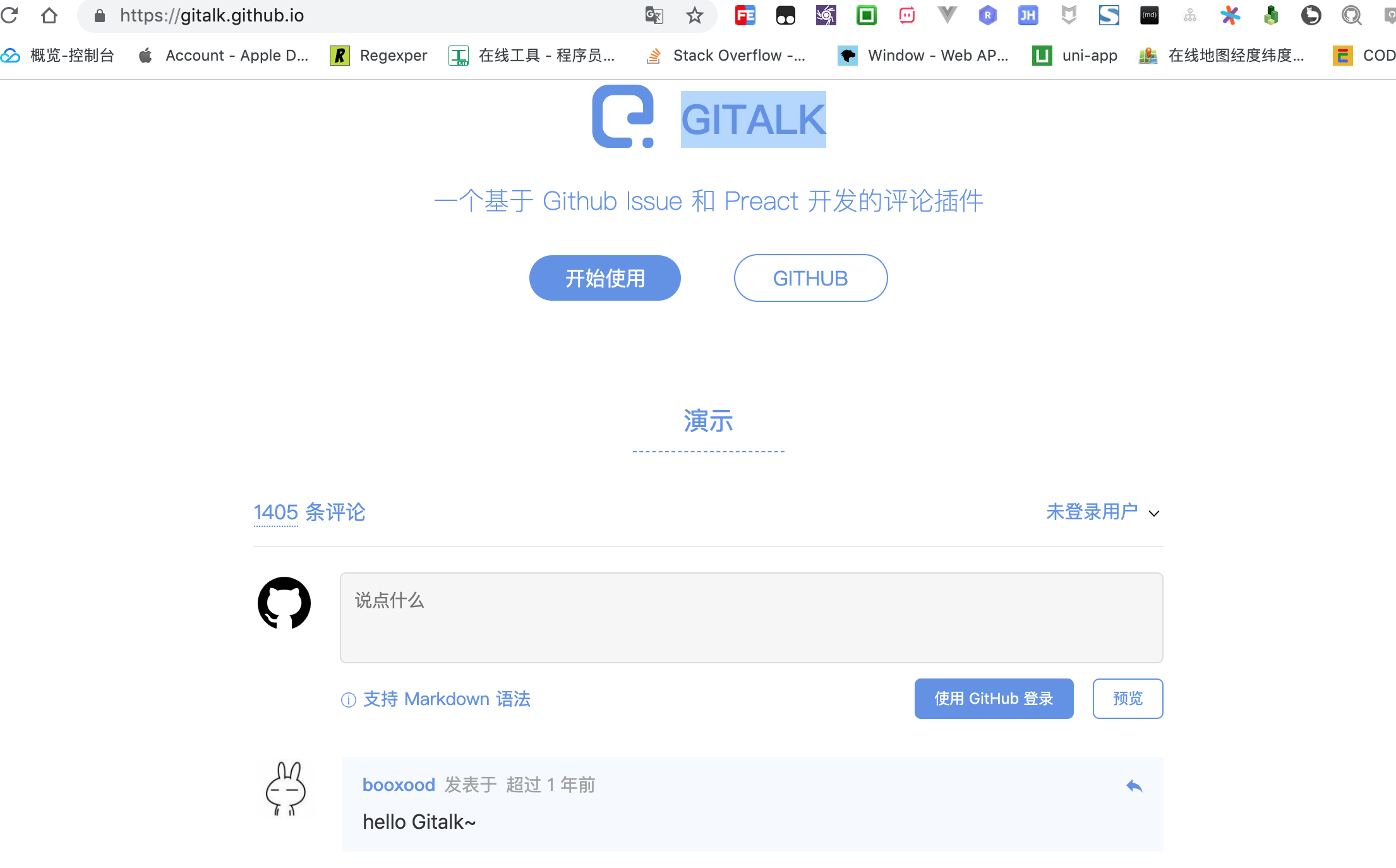Open Google Translate from the address bar
This screenshot has height=868, width=1396.
pyautogui.click(x=654, y=15)
